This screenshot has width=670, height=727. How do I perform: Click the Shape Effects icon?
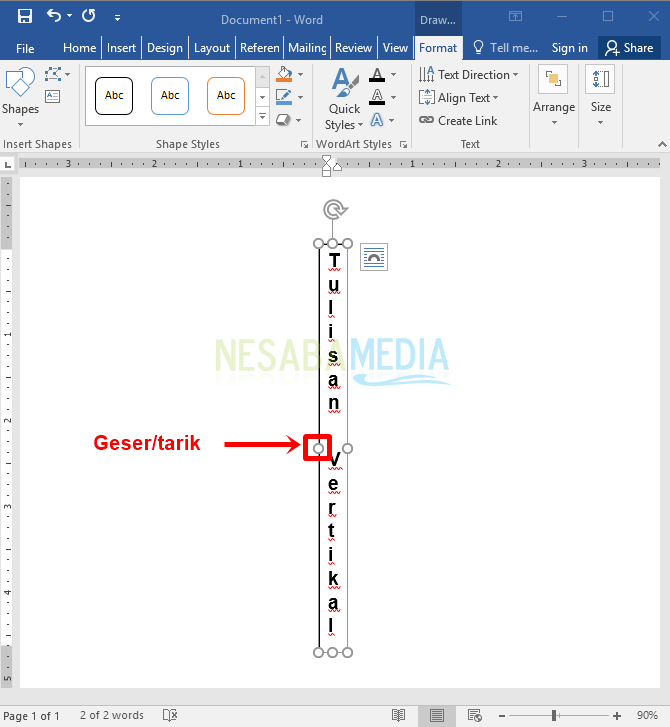point(283,120)
